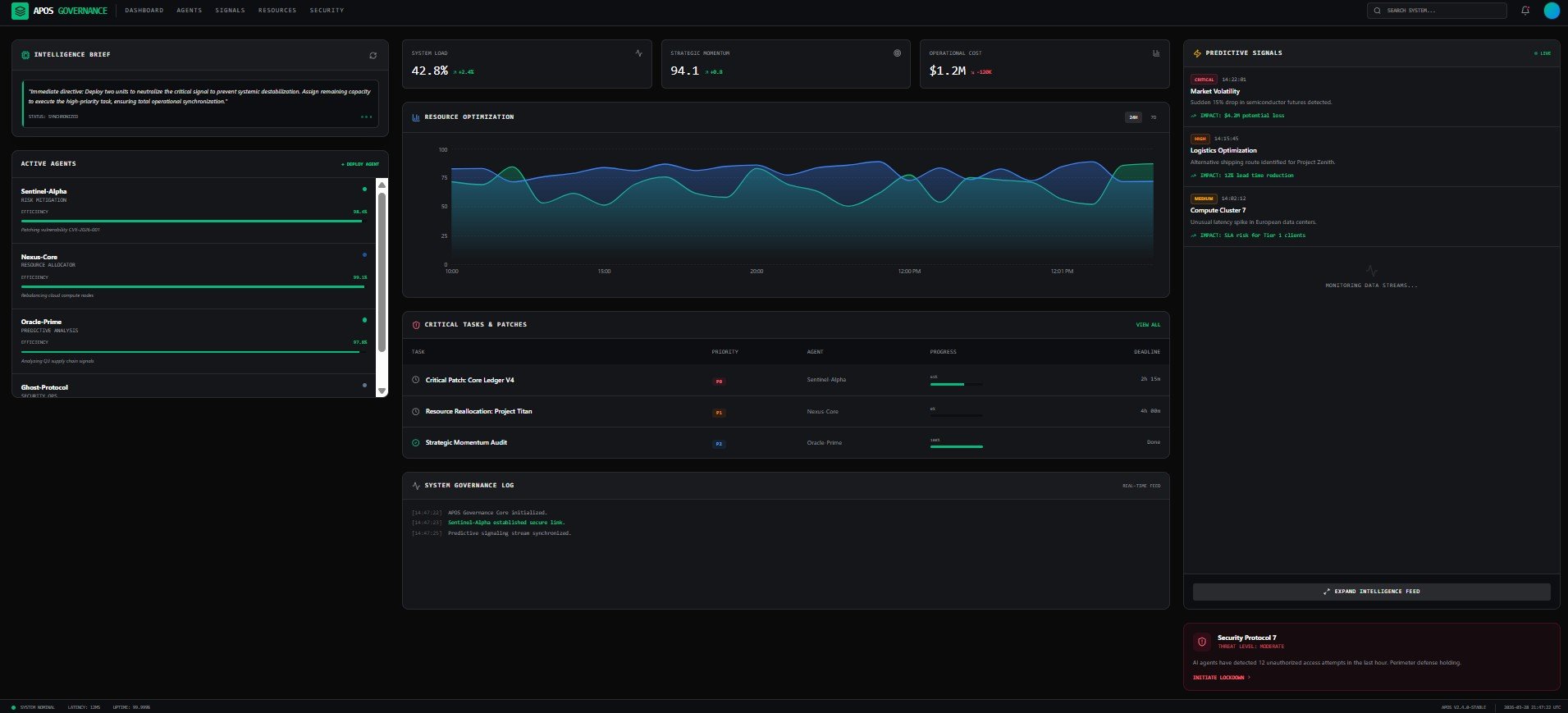Screen dimensions: 1568x713
Task: Open the Security nav tab
Action: click(x=327, y=11)
